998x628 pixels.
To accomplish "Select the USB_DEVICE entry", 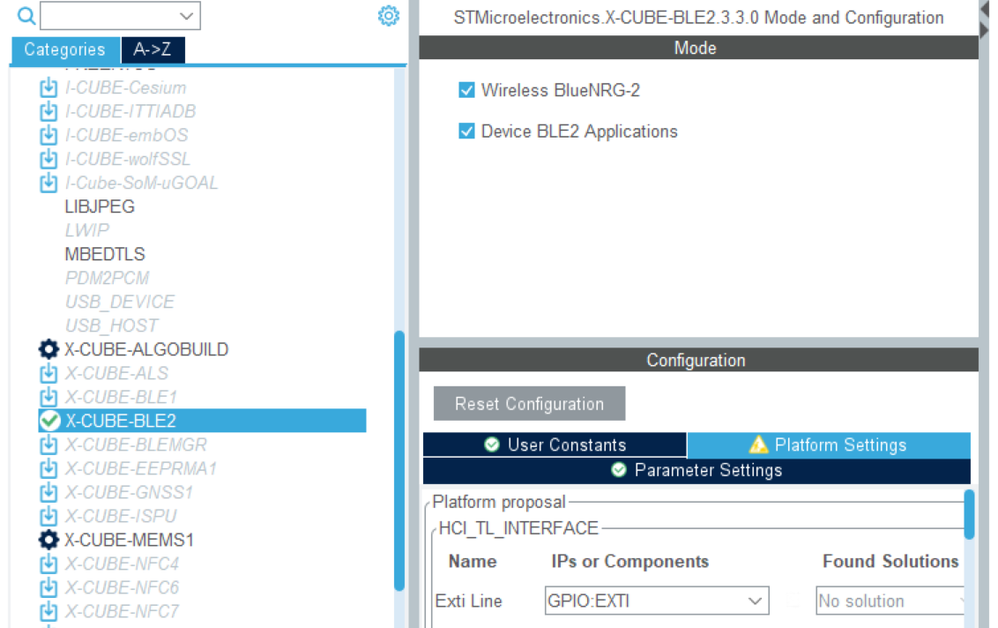I will point(120,302).
